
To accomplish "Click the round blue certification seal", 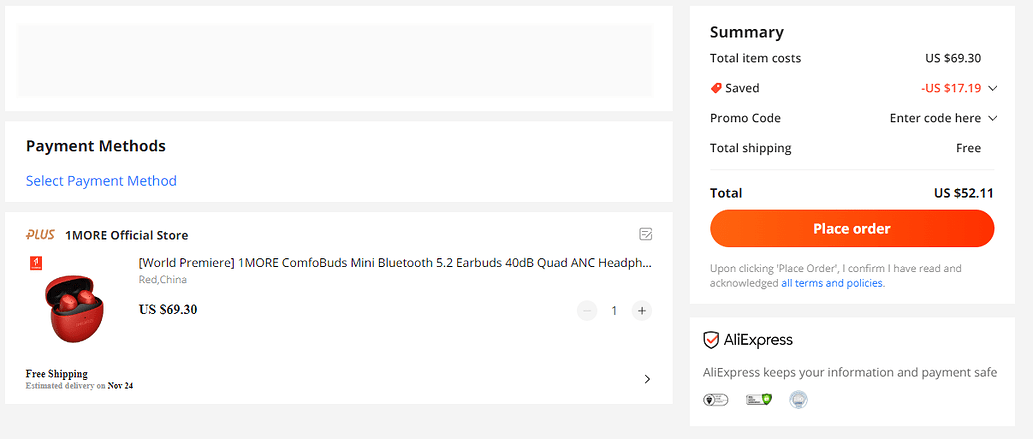I will [798, 399].
